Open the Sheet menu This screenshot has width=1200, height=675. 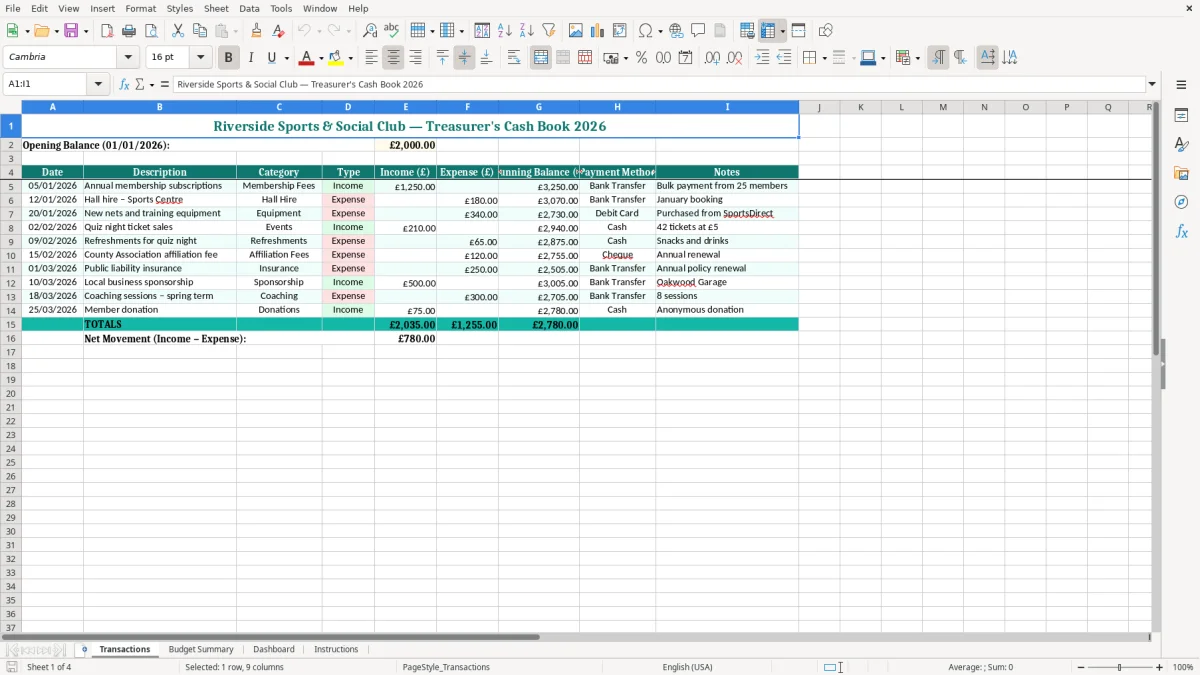tap(216, 8)
